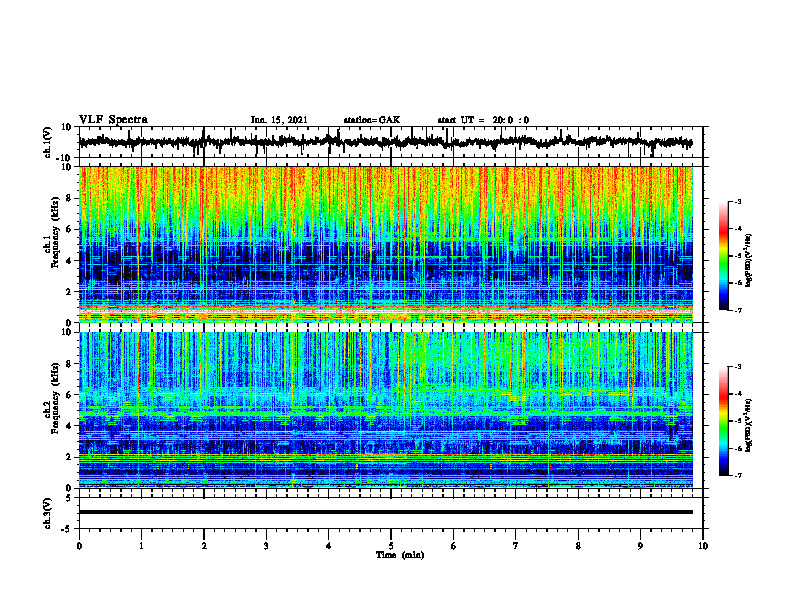This screenshot has height=612, width=792.
Task: Select the "start UT = 20:0:0" text
Action: tap(483, 120)
